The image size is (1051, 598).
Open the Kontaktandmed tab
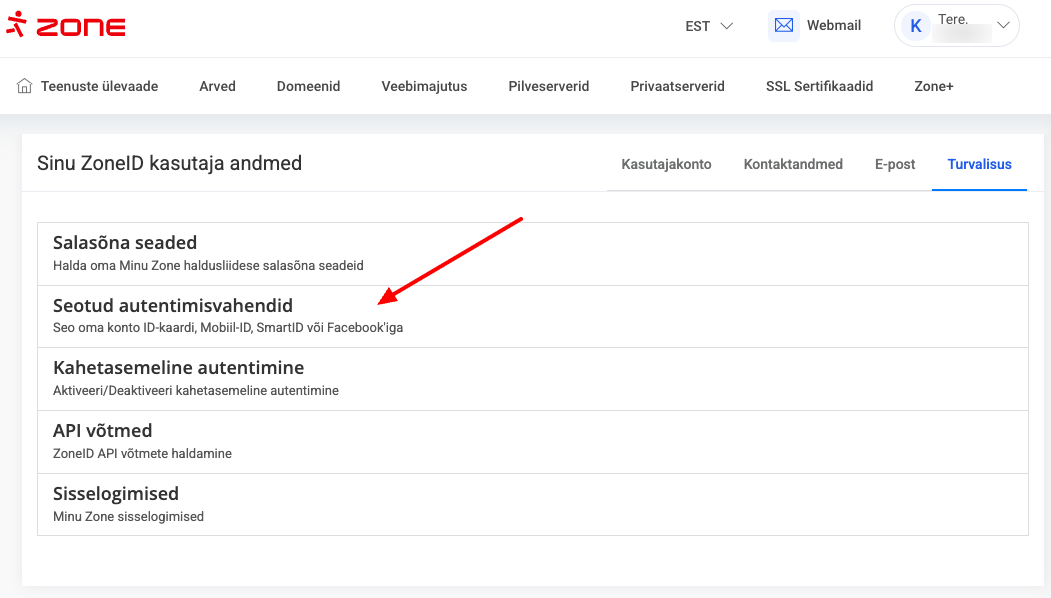[x=793, y=164]
